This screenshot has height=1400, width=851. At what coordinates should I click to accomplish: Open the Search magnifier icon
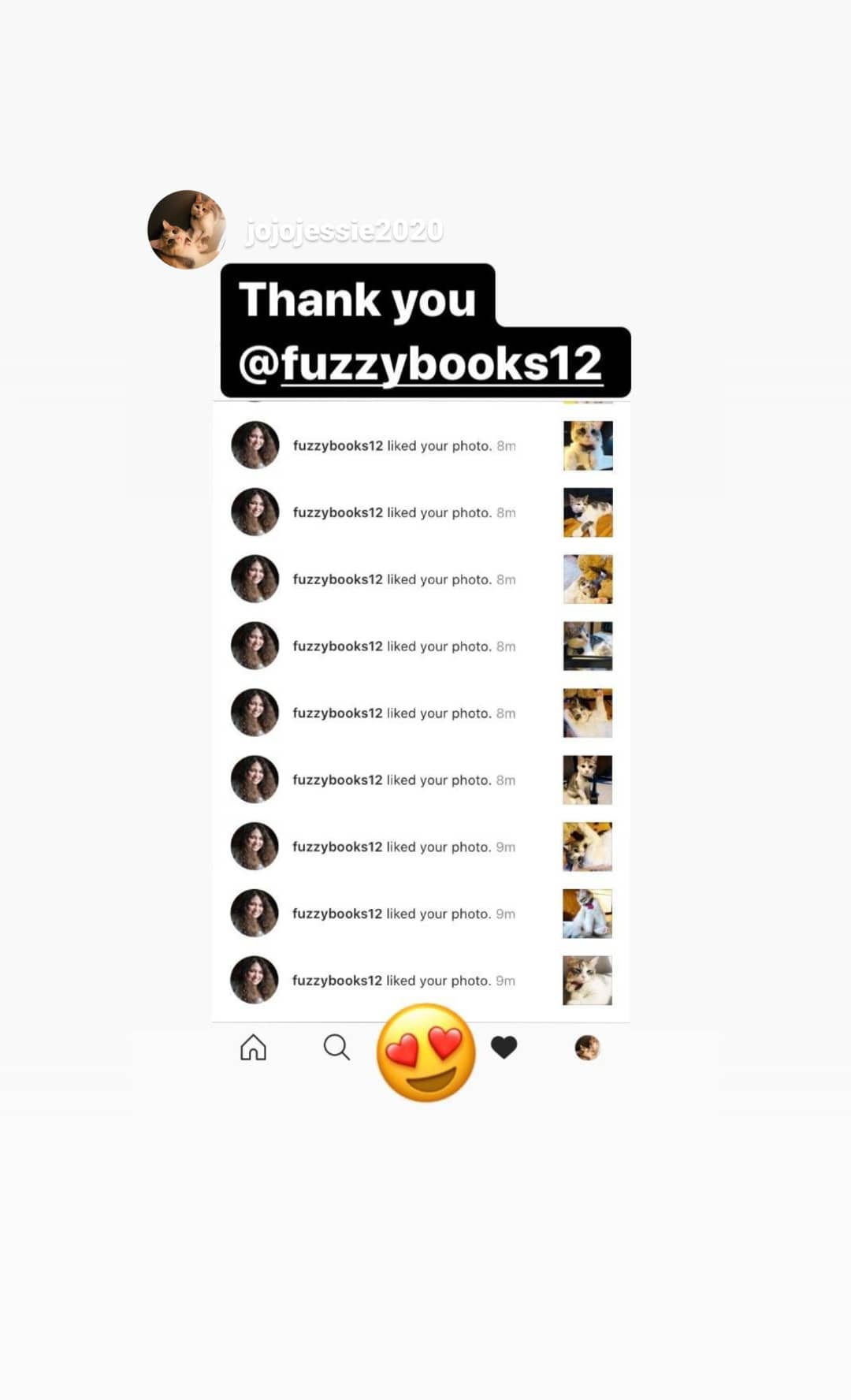click(x=336, y=1048)
